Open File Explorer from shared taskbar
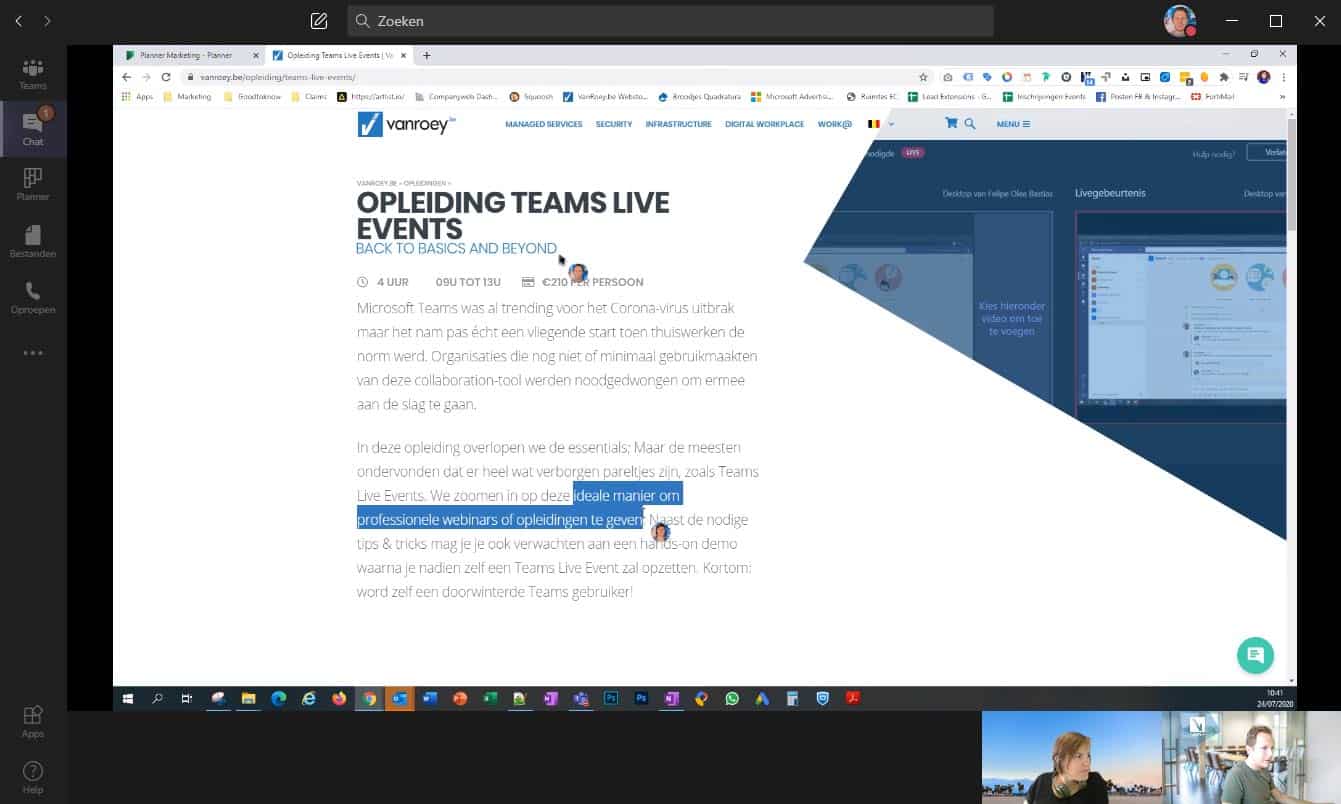 click(x=248, y=699)
